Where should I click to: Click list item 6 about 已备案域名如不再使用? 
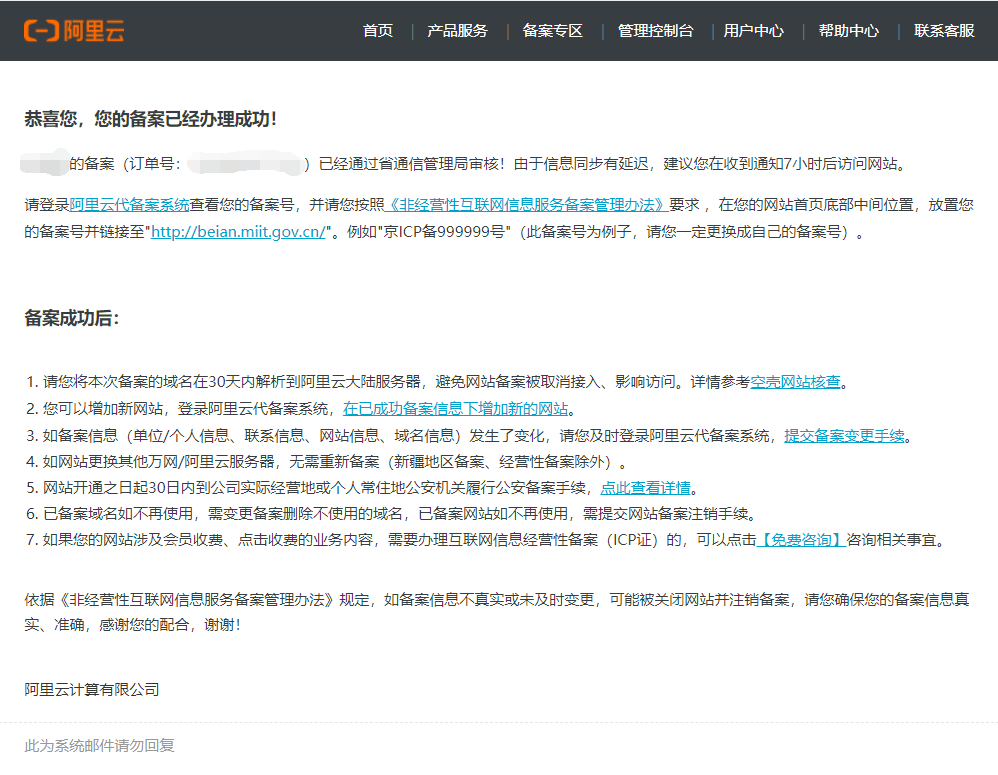[391, 514]
